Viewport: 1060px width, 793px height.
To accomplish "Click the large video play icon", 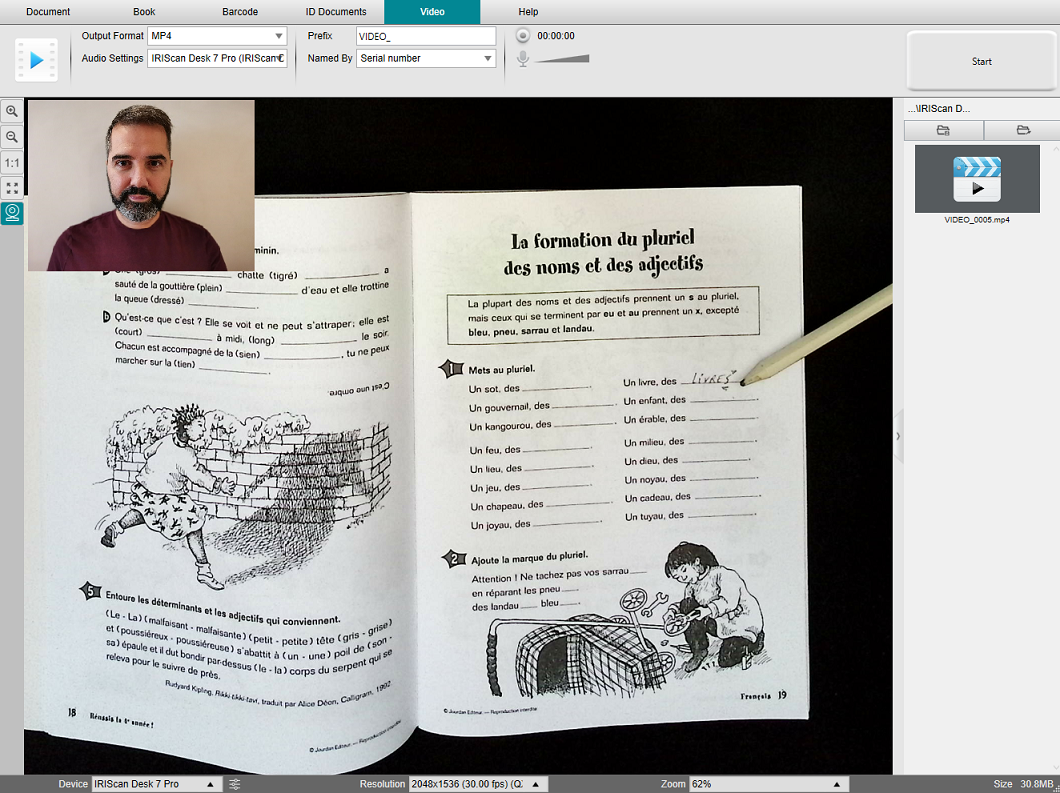I will click(37, 60).
